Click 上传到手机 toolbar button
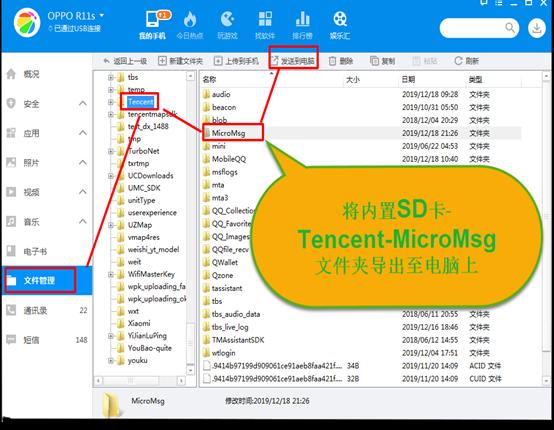 coord(236,61)
